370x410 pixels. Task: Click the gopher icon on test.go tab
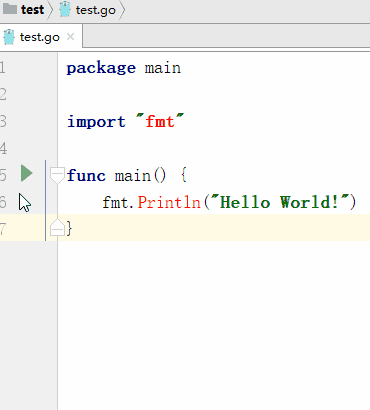pyautogui.click(x=9, y=37)
